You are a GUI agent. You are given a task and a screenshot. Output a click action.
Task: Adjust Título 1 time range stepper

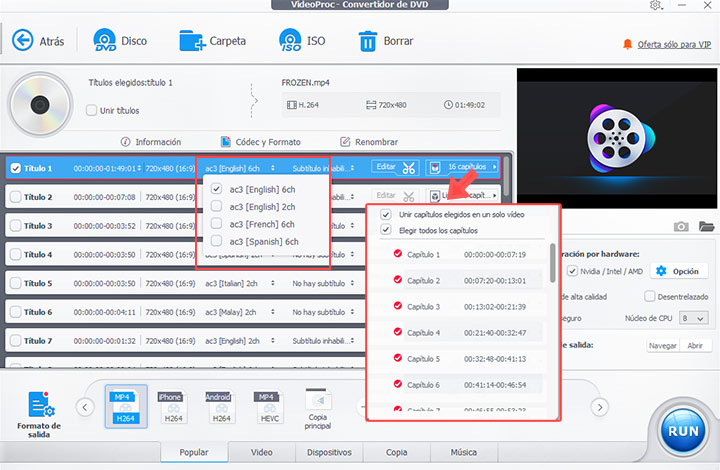point(139,168)
